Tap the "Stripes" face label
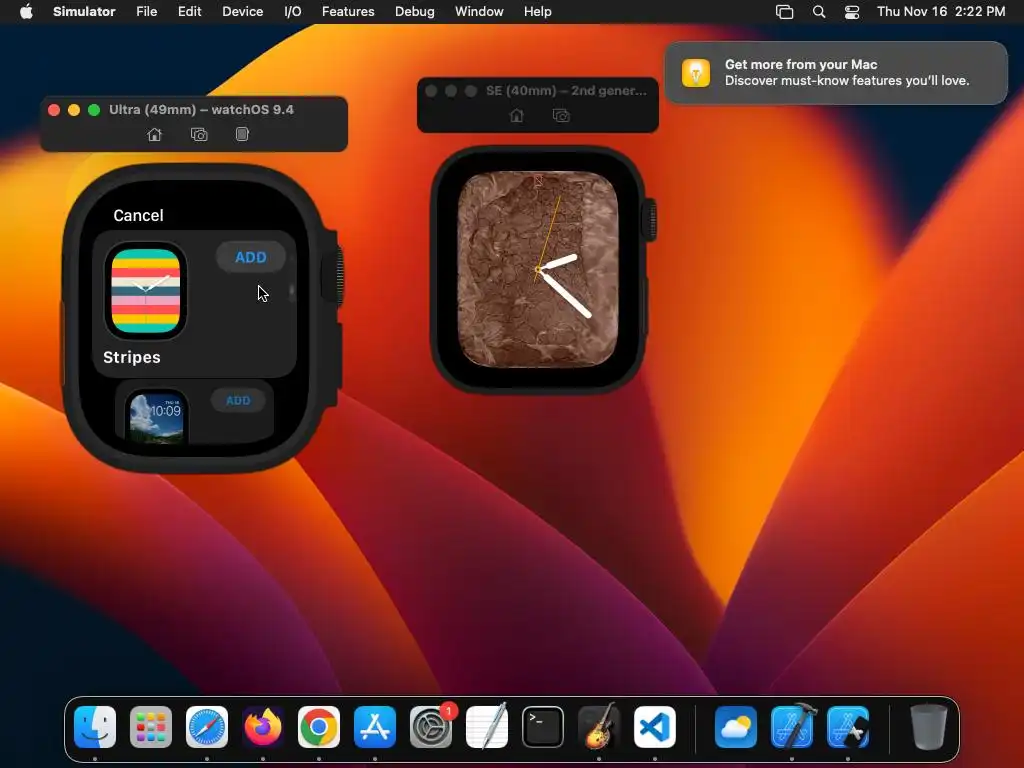 coord(132,357)
